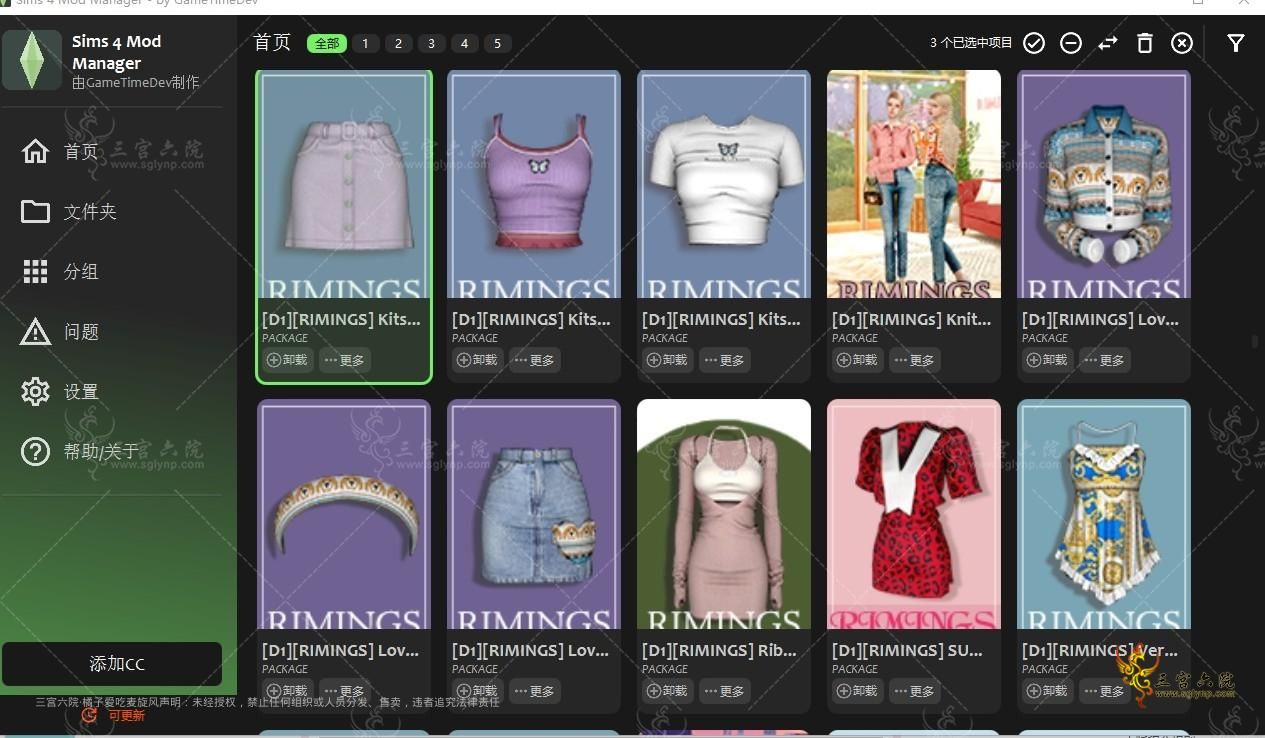Click the Sims 4 plumbob logo

pyautogui.click(x=32, y=60)
